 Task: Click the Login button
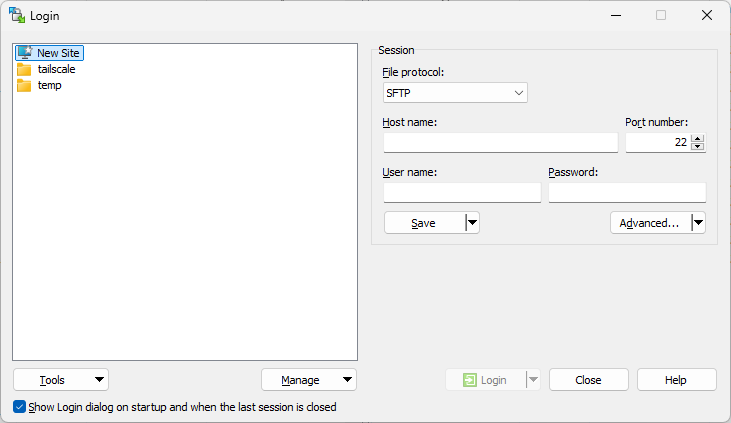coord(486,380)
